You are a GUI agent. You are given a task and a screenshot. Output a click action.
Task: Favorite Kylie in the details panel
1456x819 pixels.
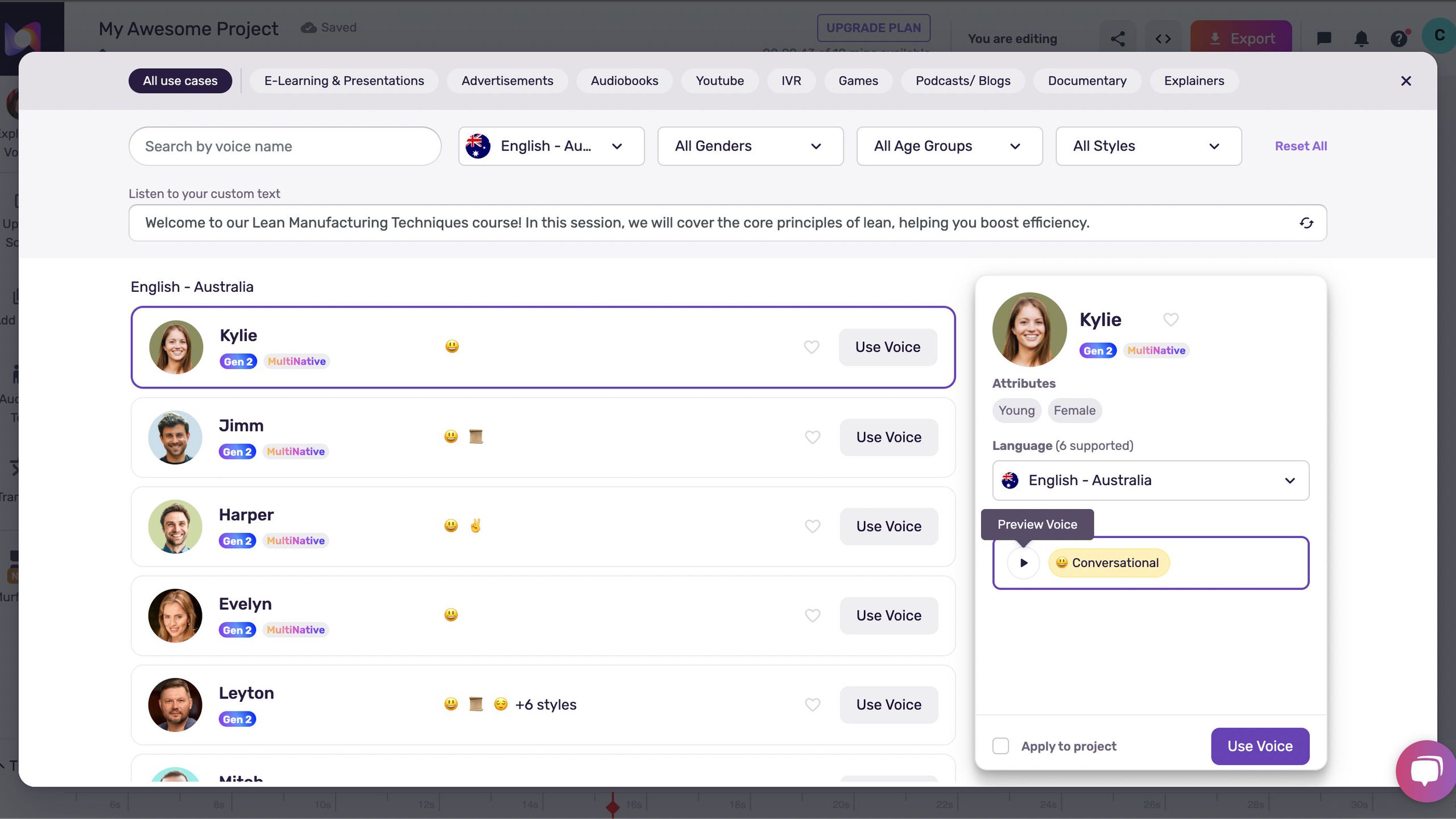pyautogui.click(x=1170, y=320)
